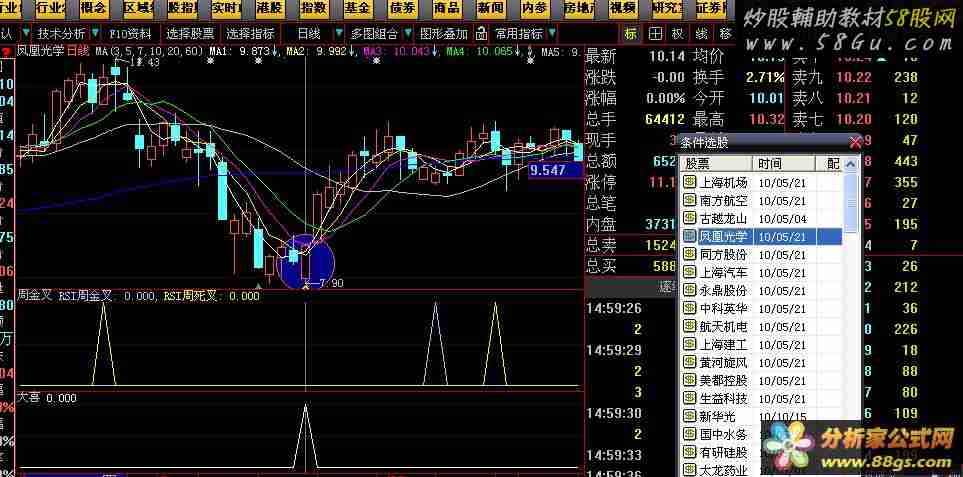The height and width of the screenshot is (477, 963).
Task: Click the 选择指标 button
Action: (x=250, y=33)
